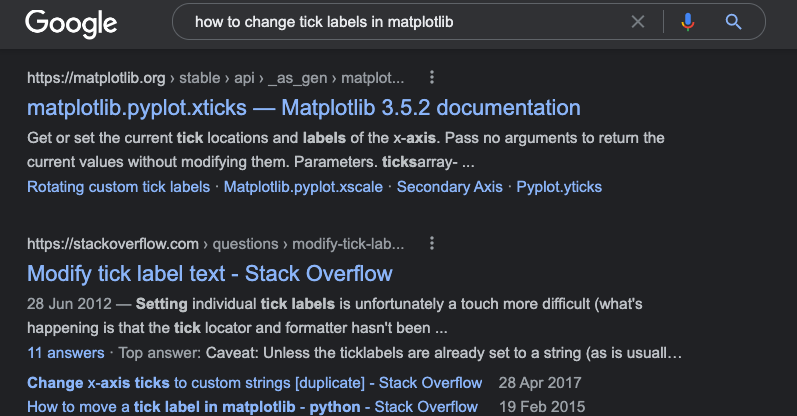
Task: Open the Matplotlib.pyplot.xscale sitelink
Action: coord(304,187)
